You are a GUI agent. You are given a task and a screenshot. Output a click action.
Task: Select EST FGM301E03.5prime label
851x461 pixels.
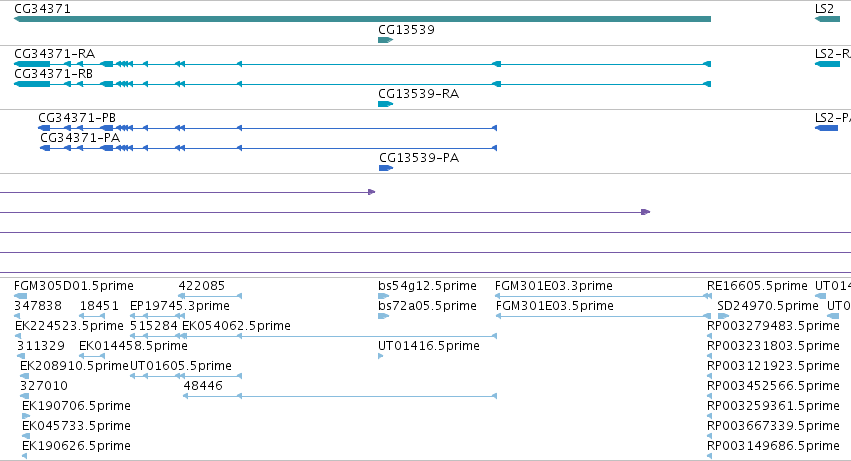(x=555, y=306)
